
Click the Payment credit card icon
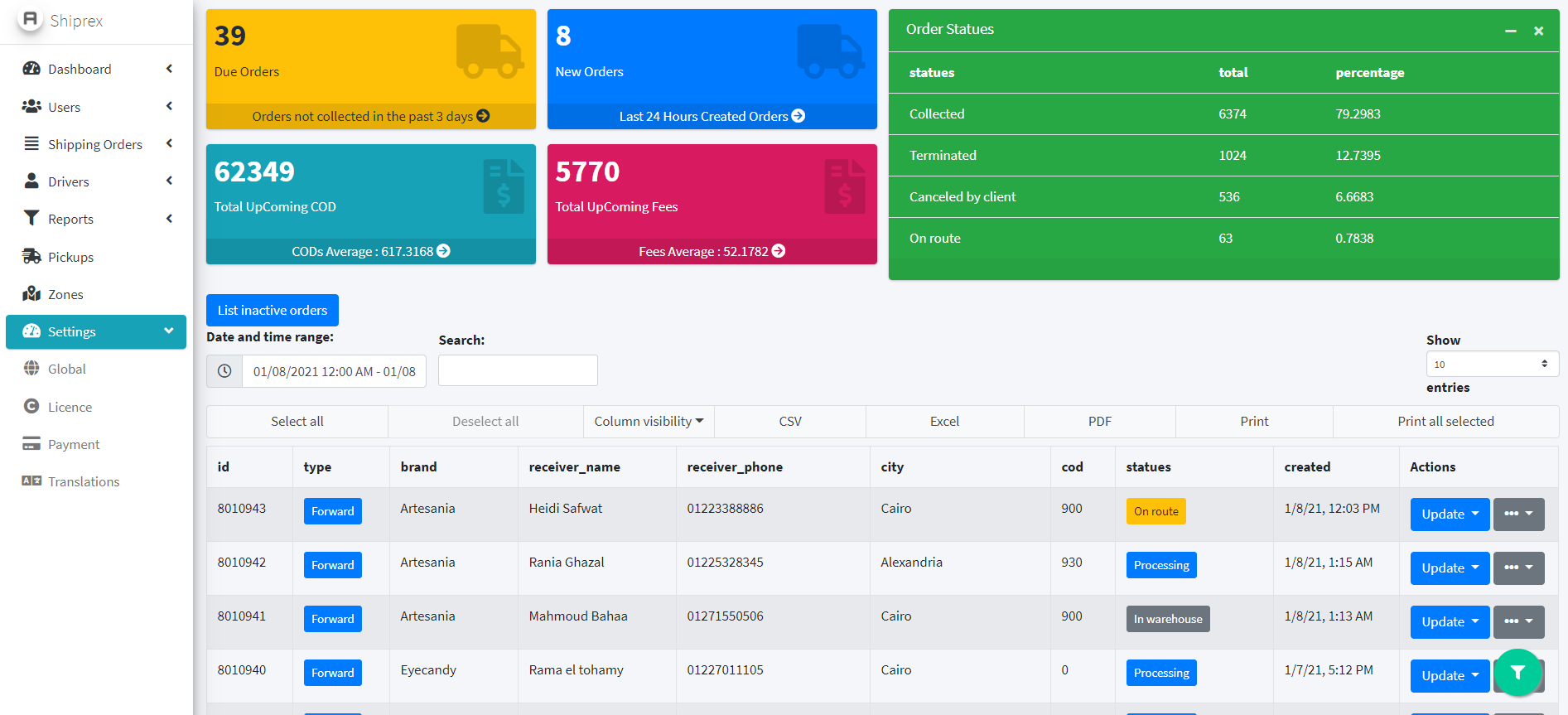31,443
